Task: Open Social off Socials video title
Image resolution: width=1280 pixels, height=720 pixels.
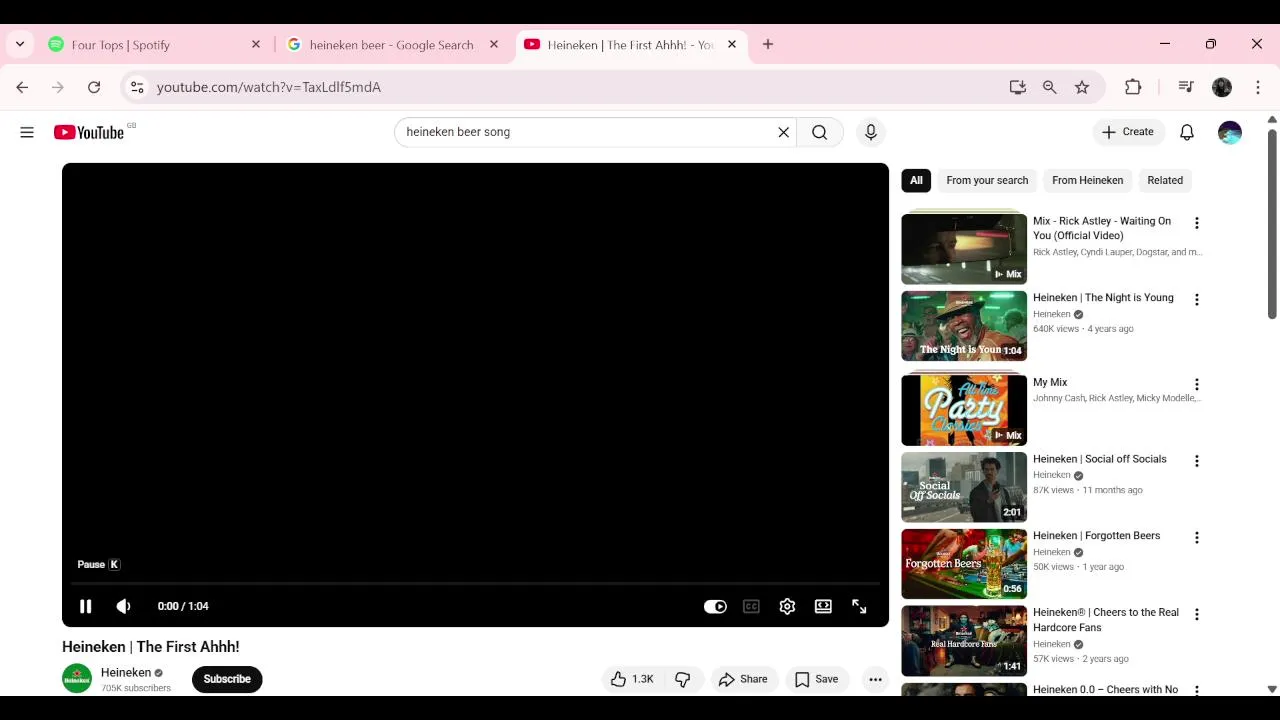Action: (x=1100, y=459)
